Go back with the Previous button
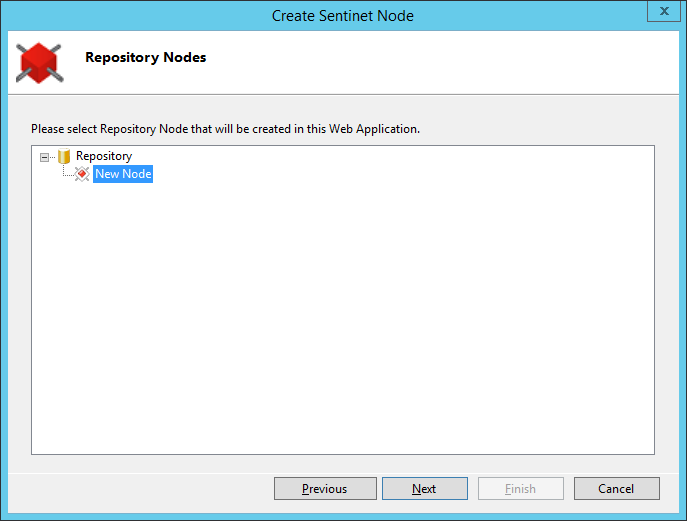 (325, 489)
